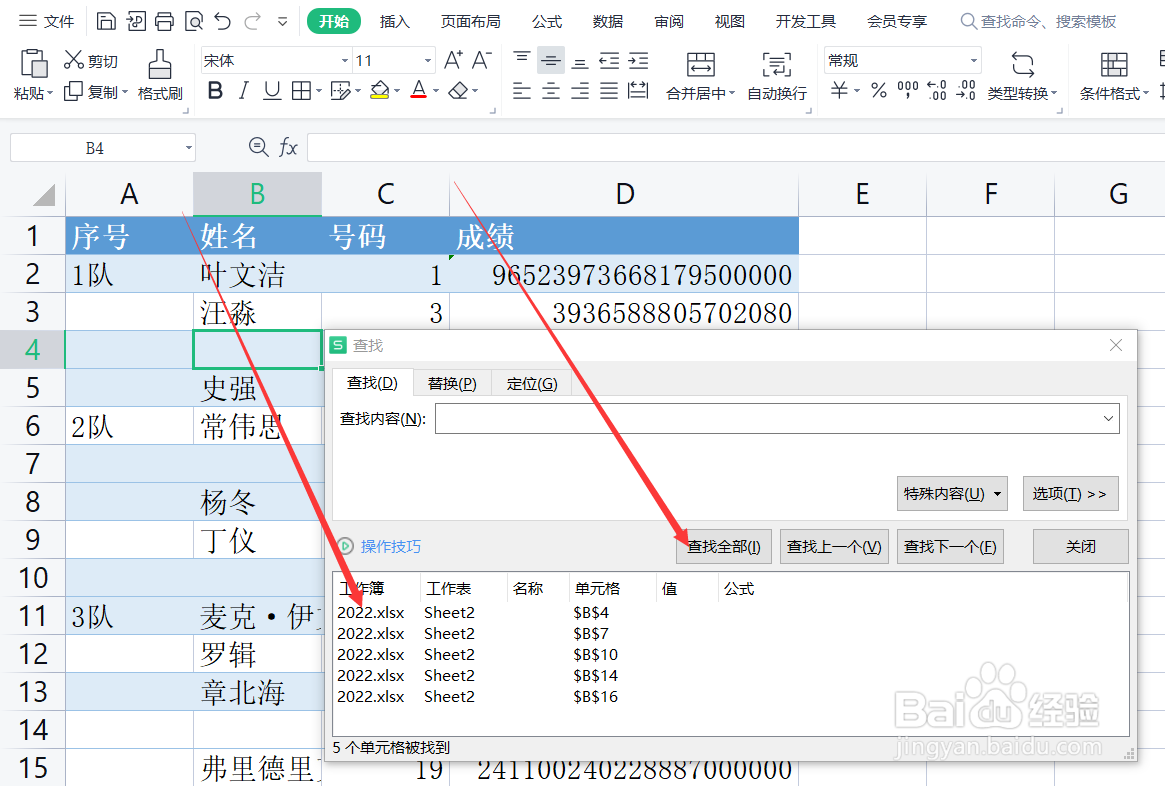
Task: Open the 特殊内容 dropdown in Find dialog
Action: [x=951, y=493]
